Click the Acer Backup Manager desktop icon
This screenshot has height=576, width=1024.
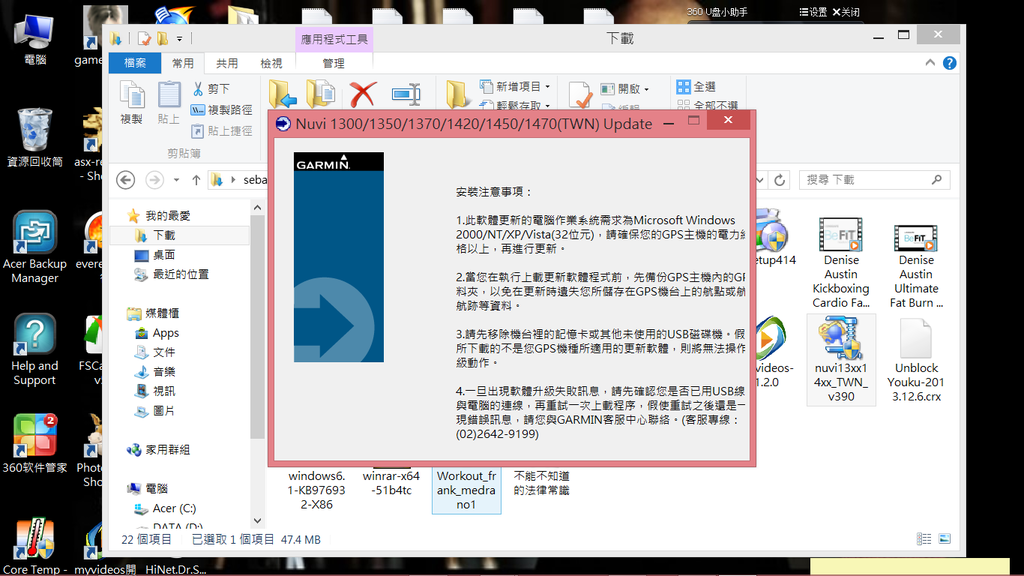[x=35, y=247]
